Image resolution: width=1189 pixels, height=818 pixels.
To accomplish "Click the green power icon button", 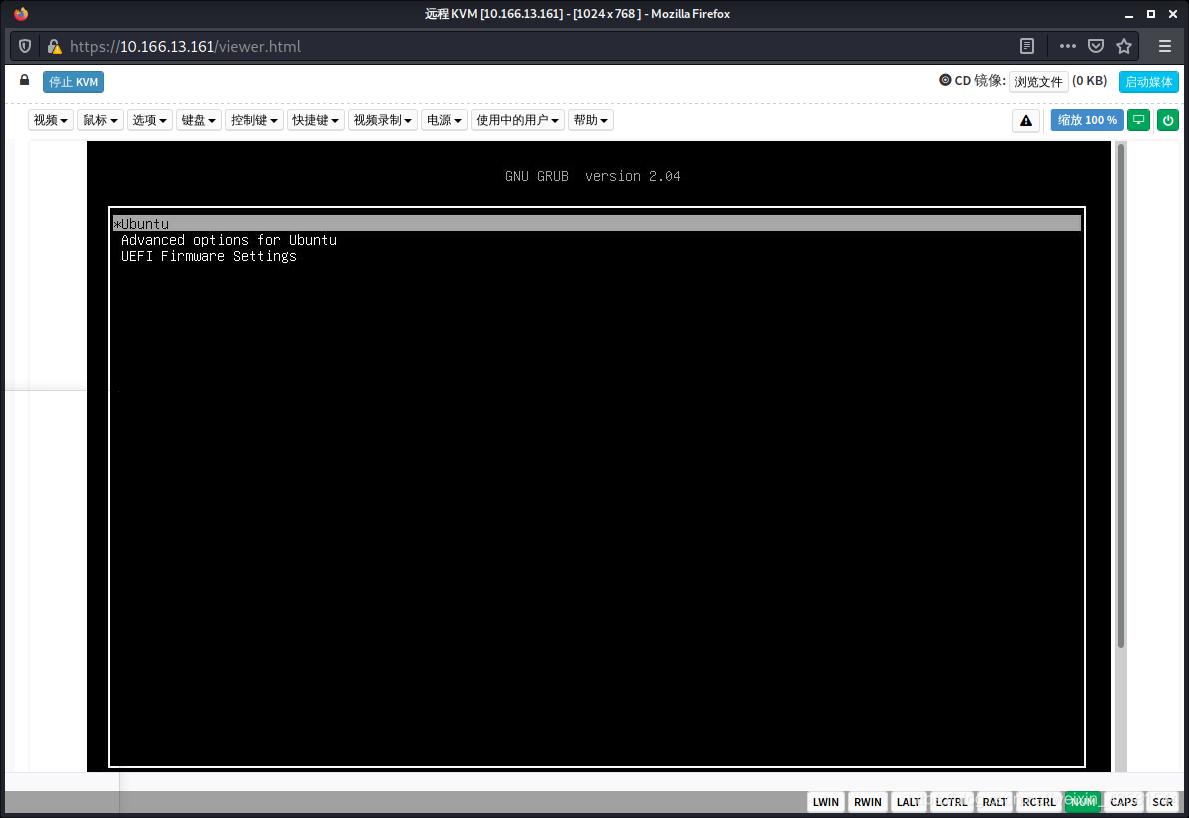I will tap(1168, 120).
